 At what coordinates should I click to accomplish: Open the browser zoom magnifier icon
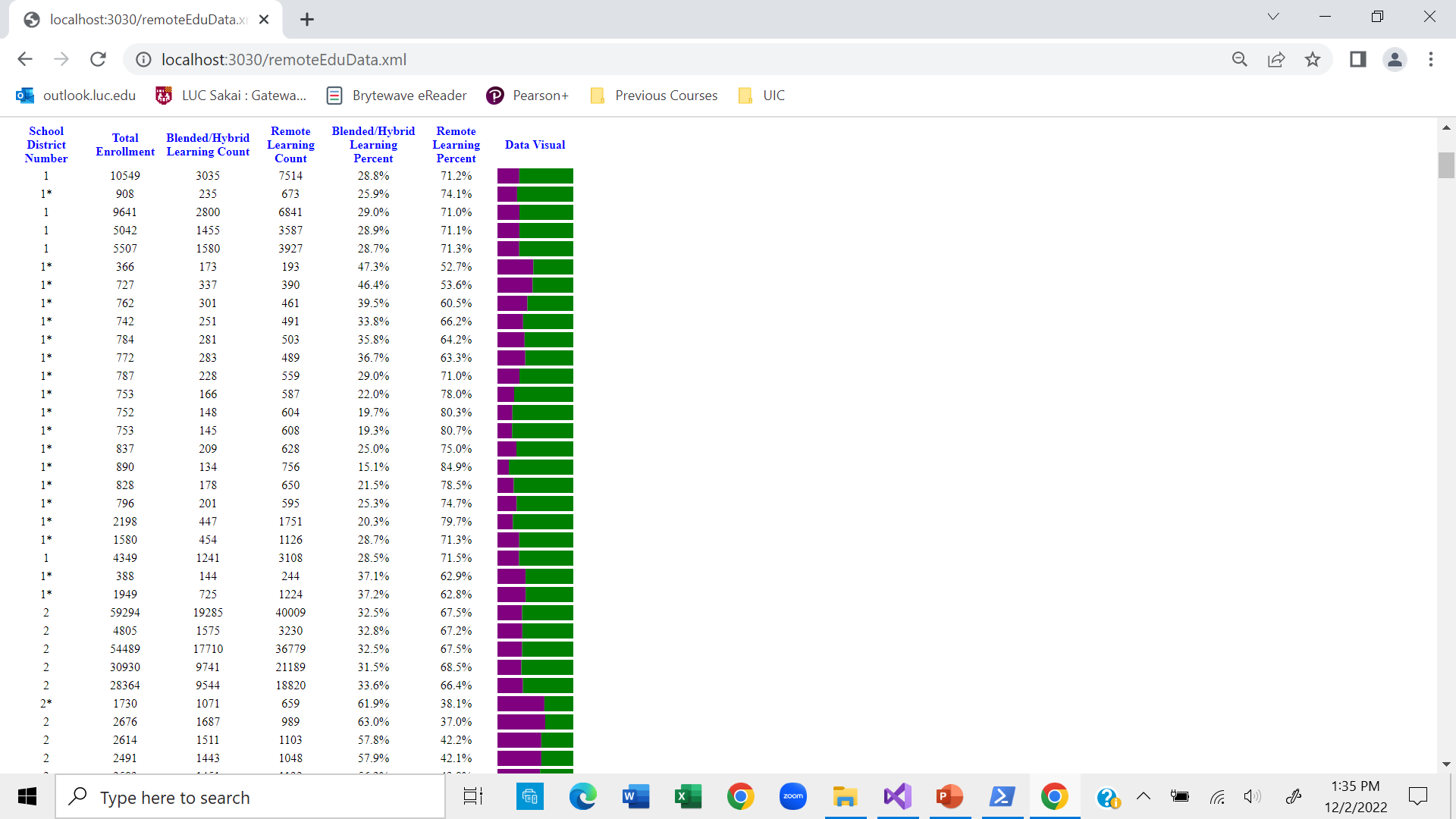tap(1240, 59)
